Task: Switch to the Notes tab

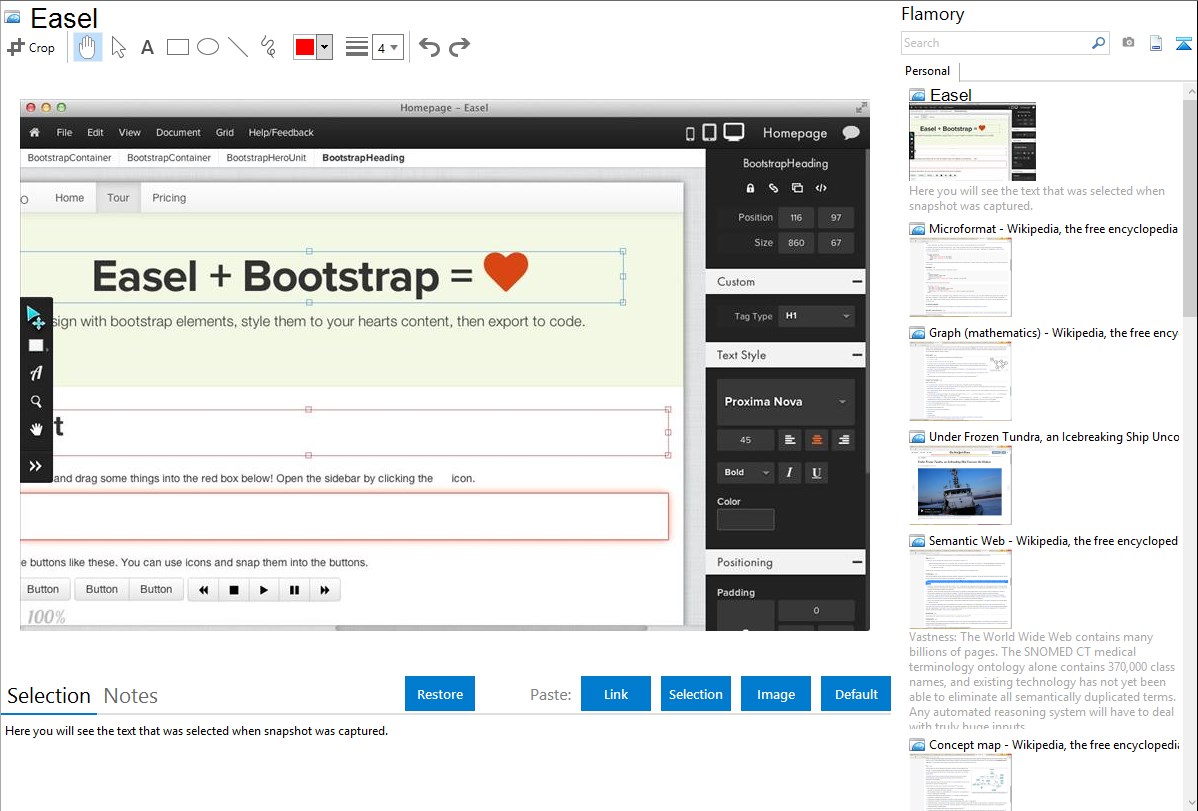Action: [131, 696]
